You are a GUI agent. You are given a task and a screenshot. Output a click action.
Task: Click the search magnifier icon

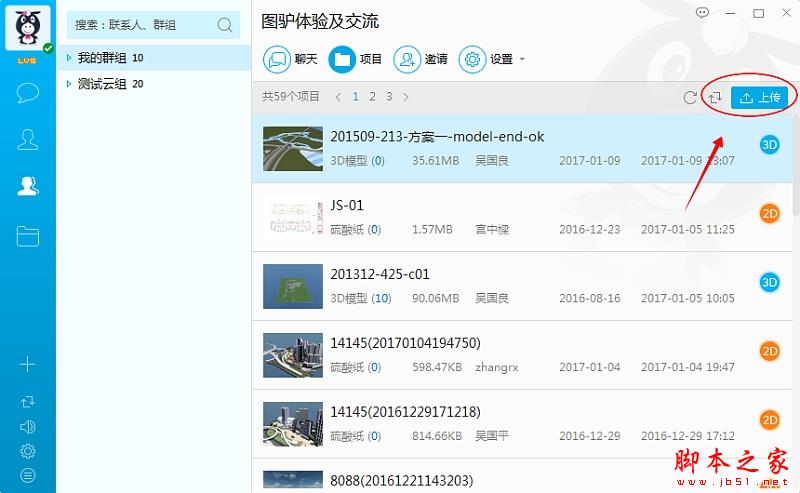pyautogui.click(x=225, y=24)
